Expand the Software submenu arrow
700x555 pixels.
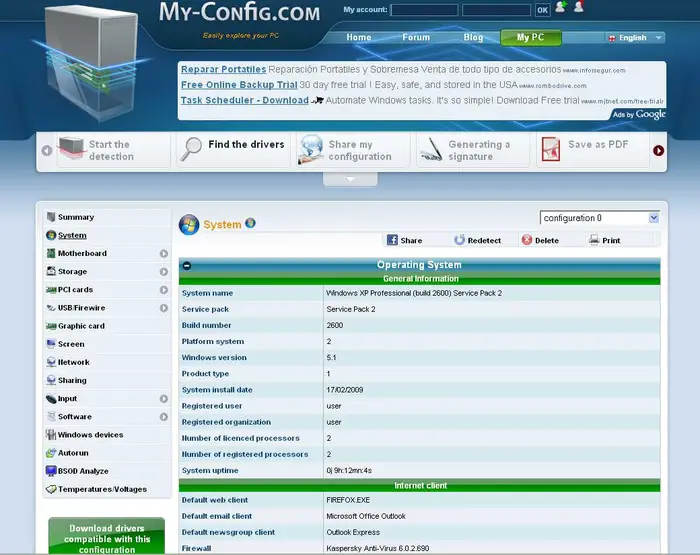click(164, 417)
